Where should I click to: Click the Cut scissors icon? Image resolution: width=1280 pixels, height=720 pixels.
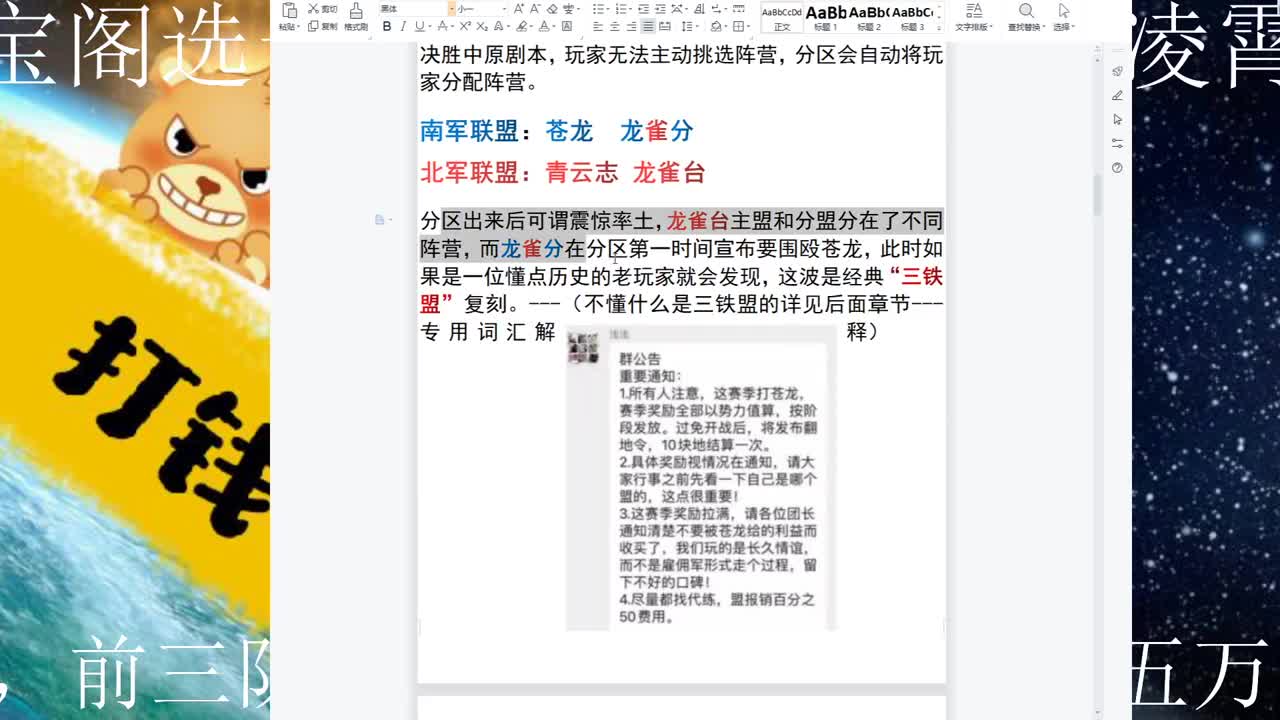(x=313, y=9)
